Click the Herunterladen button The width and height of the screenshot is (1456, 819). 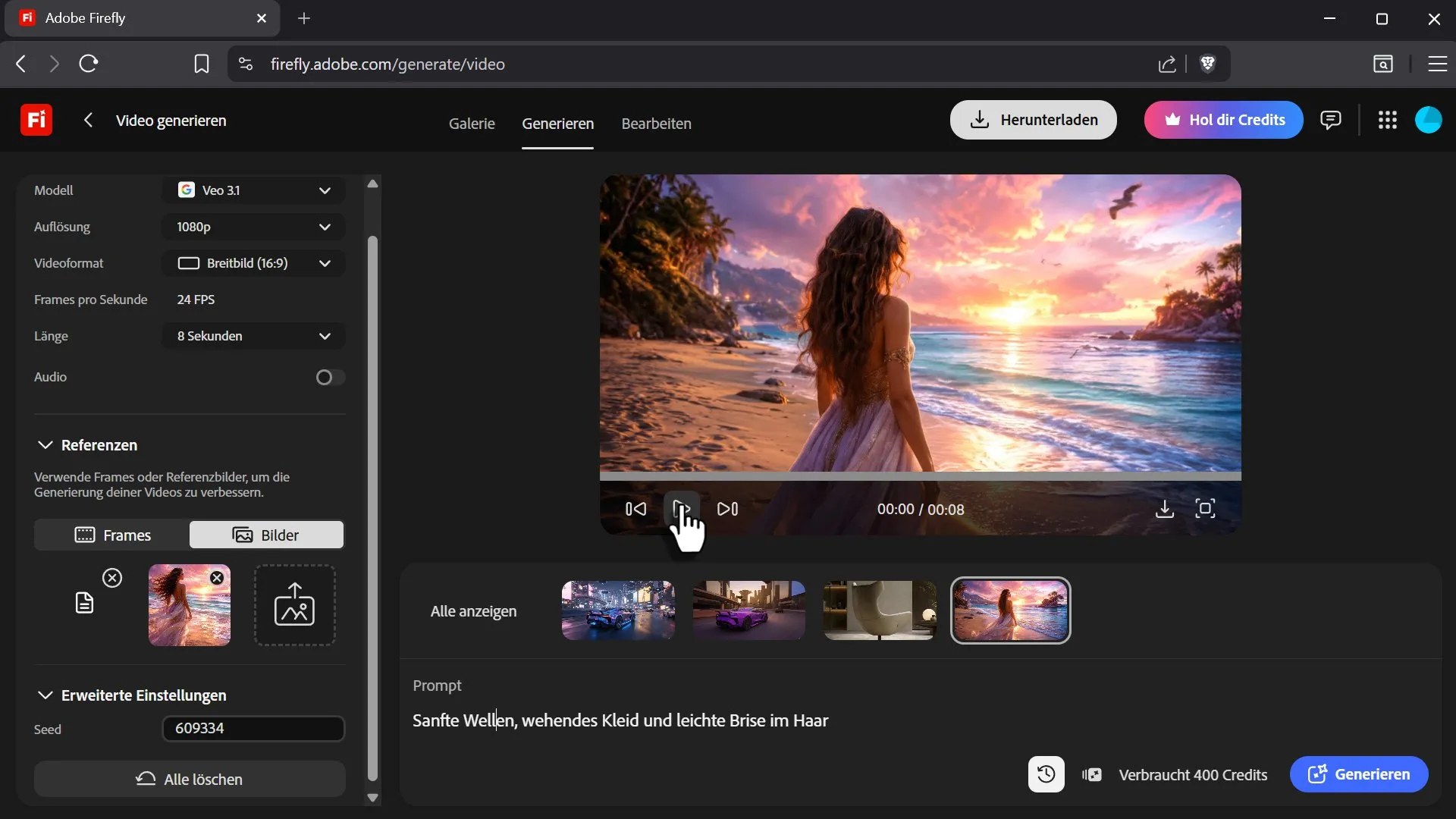coord(1034,120)
